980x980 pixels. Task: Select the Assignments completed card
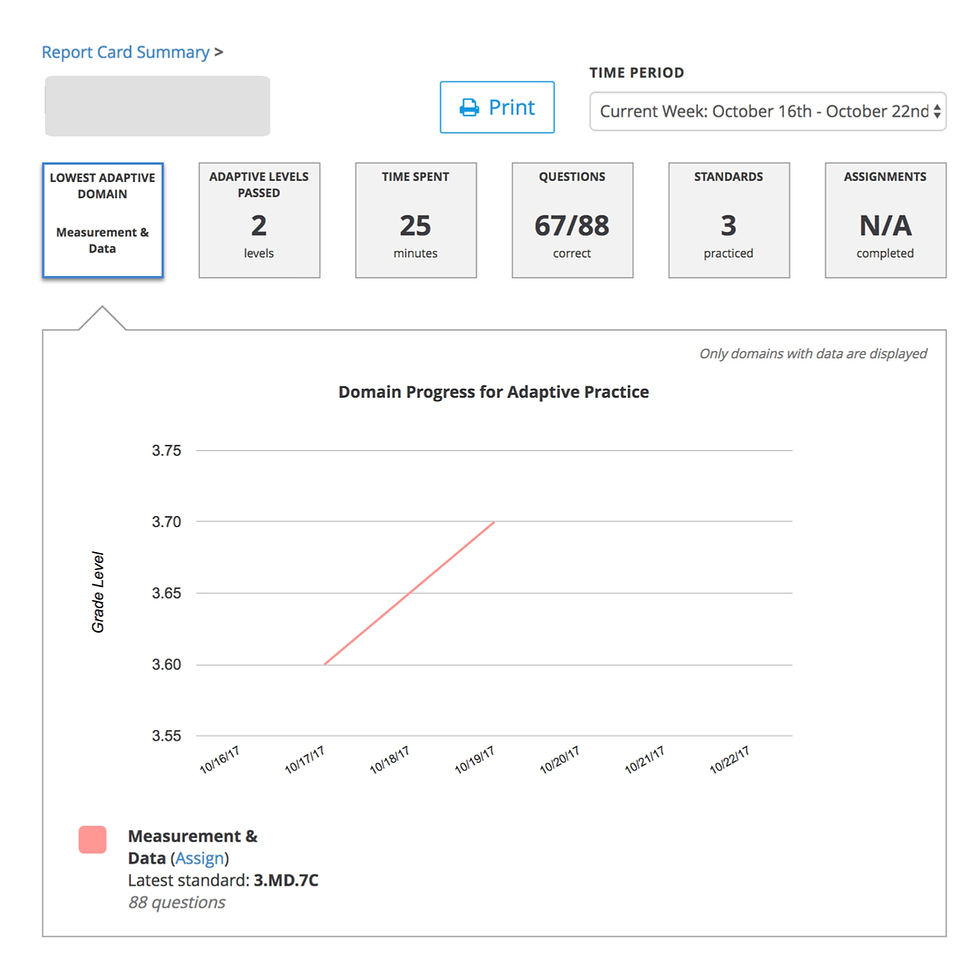point(886,220)
